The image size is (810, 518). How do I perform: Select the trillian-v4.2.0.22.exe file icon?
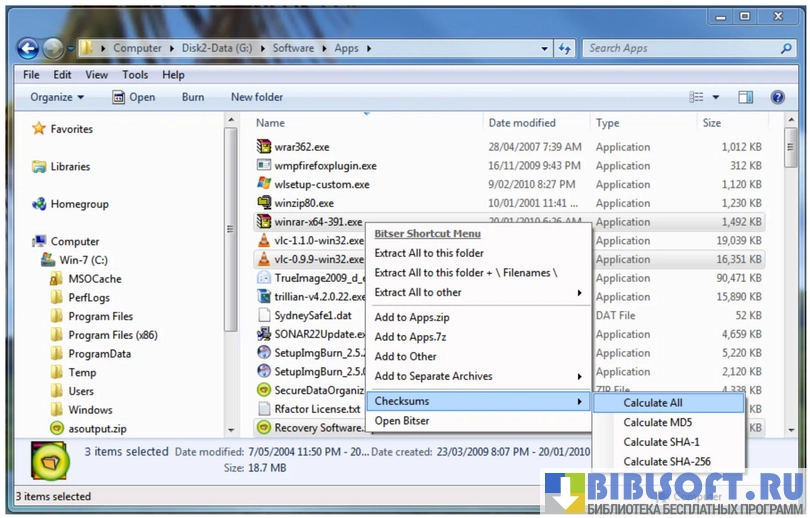coord(264,297)
